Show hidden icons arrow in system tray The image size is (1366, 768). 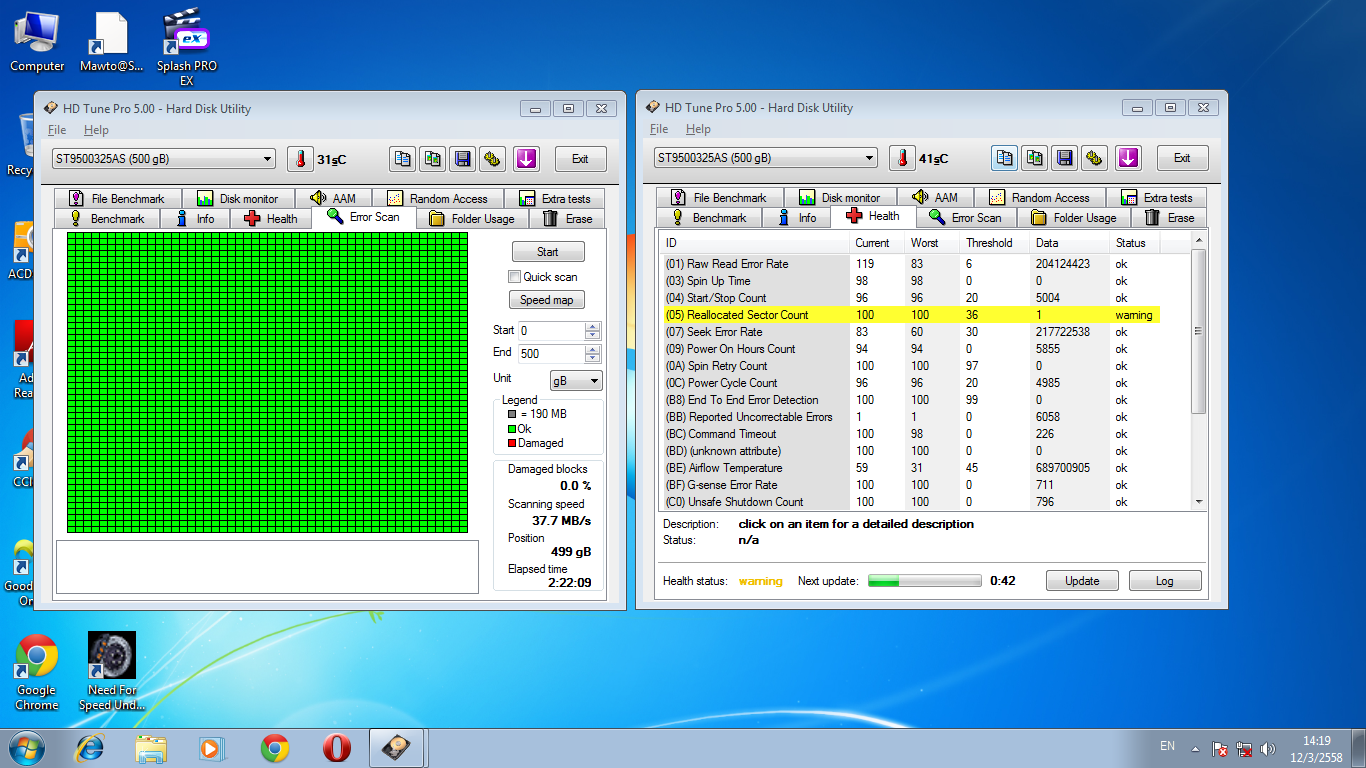pos(1195,748)
